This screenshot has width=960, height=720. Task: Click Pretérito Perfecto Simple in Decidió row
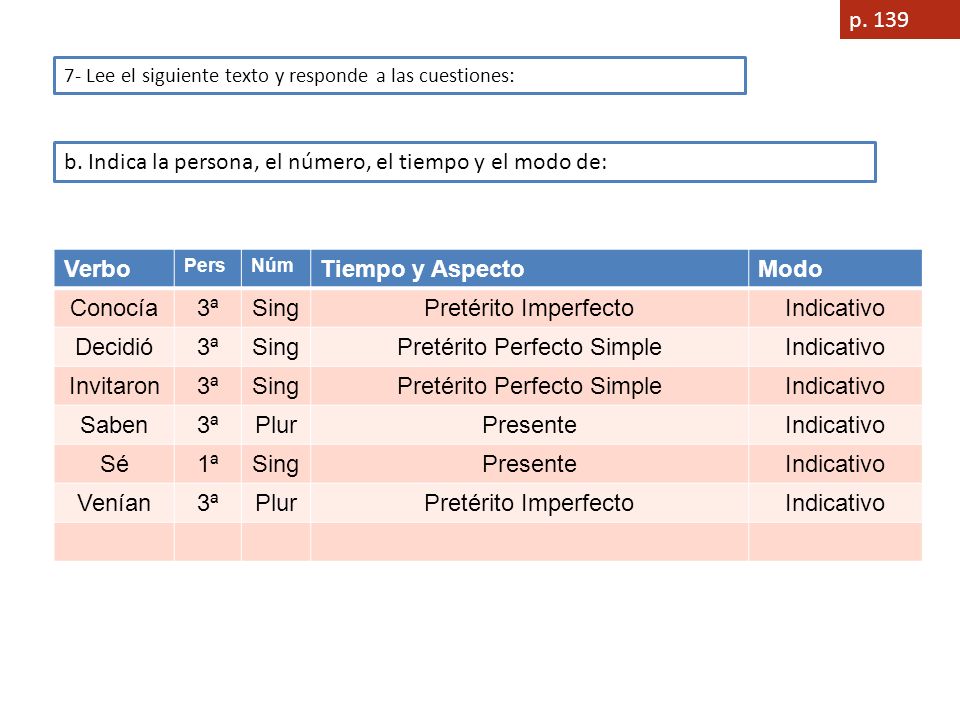(529, 347)
